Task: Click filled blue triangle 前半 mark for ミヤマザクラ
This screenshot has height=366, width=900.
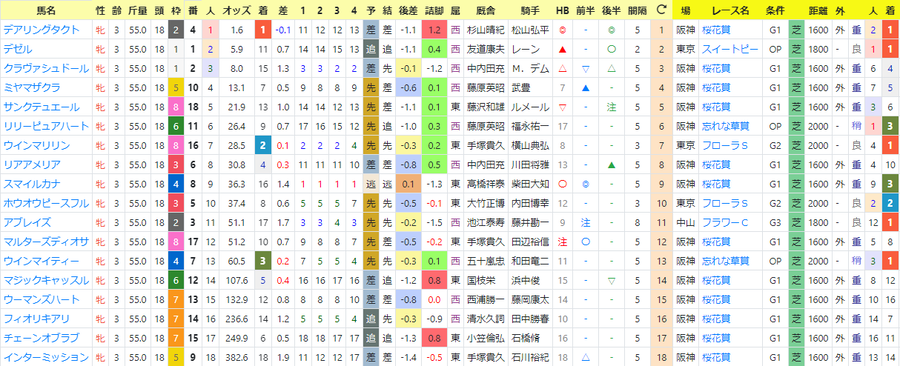Action: (585, 88)
